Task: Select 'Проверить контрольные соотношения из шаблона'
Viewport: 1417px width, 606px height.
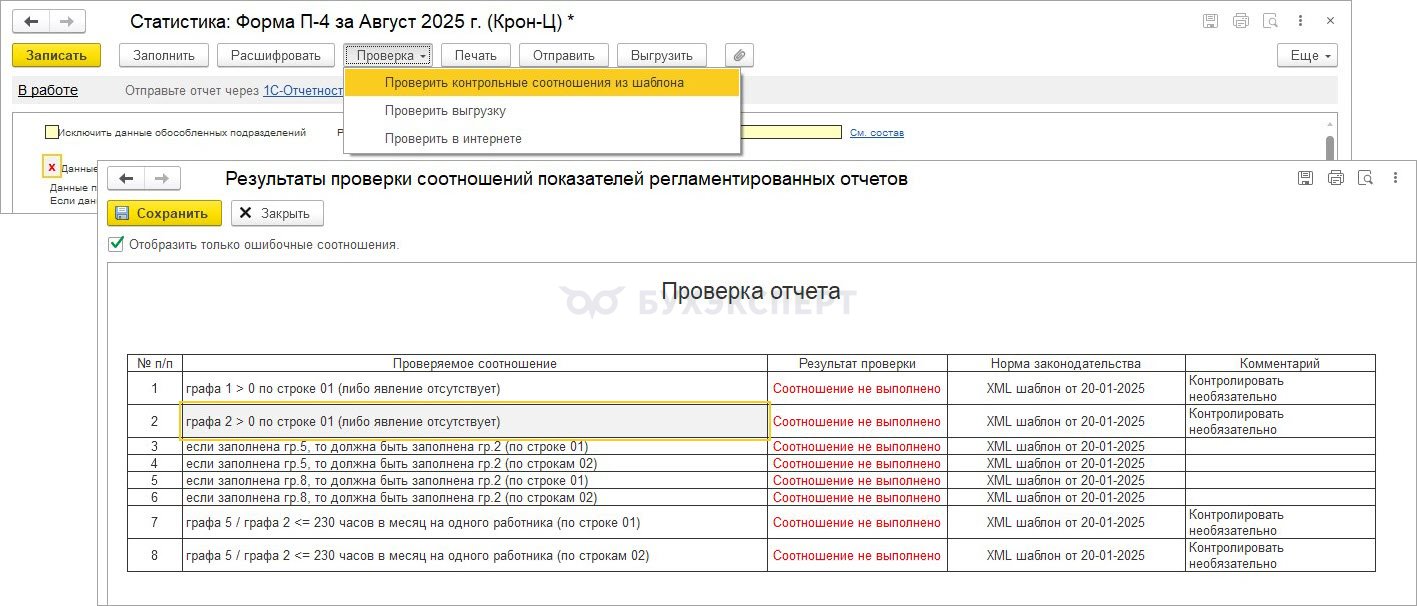Action: 534,83
